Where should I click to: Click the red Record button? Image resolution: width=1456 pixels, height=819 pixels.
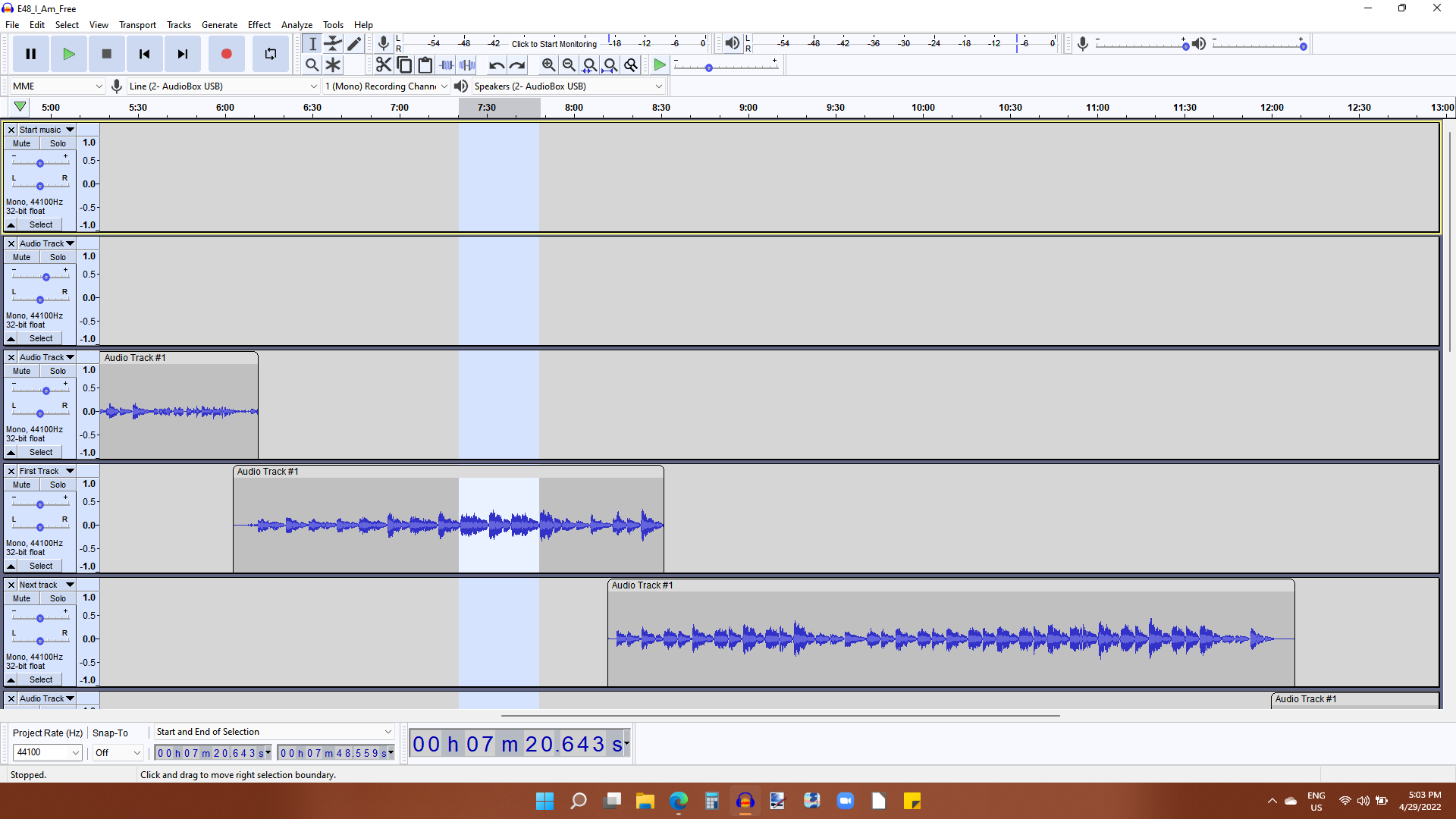point(226,54)
